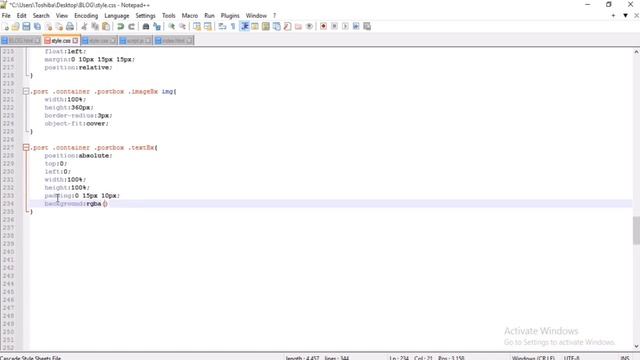Open the tab list dropdown arrow at top right
The height and width of the screenshot is (360, 640).
pos(625,16)
